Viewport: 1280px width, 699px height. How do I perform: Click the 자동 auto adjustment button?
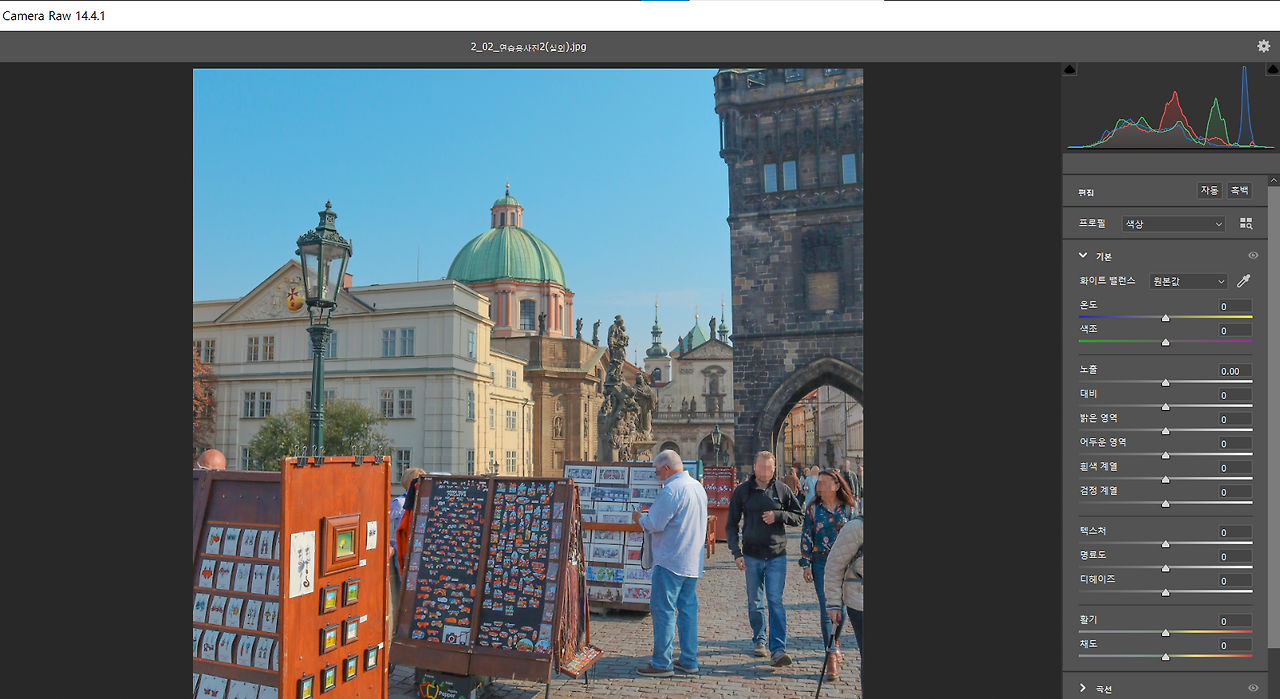(x=1210, y=191)
